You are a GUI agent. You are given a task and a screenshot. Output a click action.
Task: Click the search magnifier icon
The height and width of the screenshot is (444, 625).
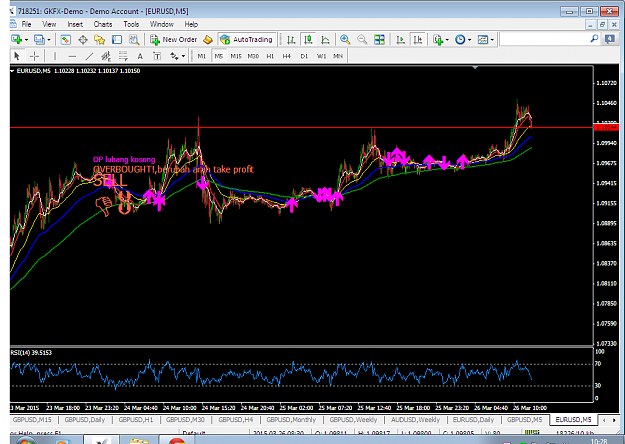coord(594,39)
